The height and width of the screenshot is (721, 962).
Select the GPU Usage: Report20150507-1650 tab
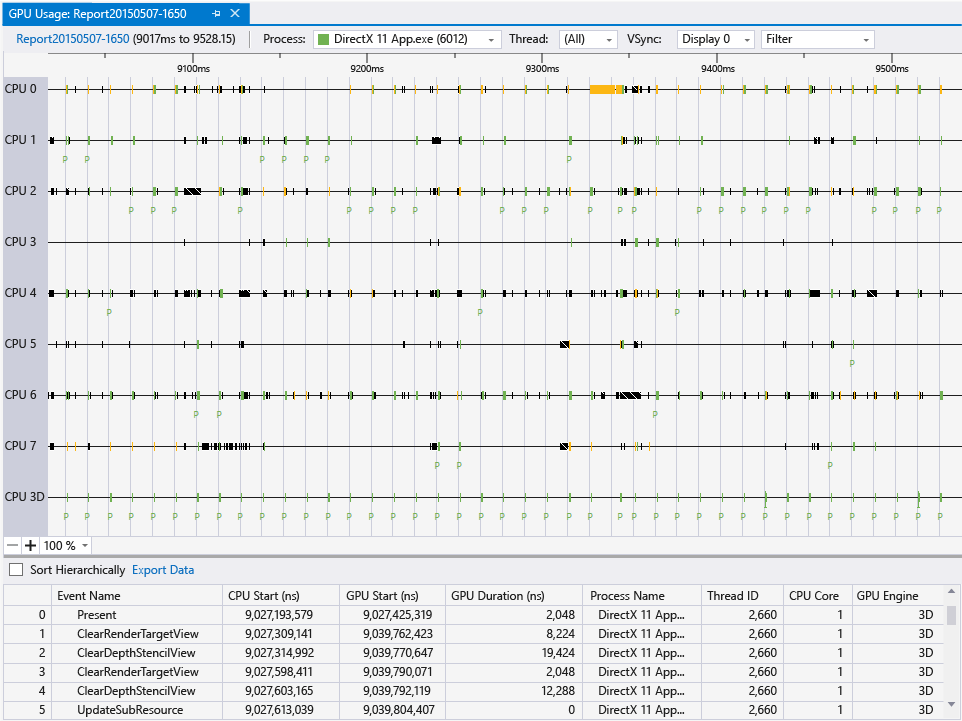point(100,14)
